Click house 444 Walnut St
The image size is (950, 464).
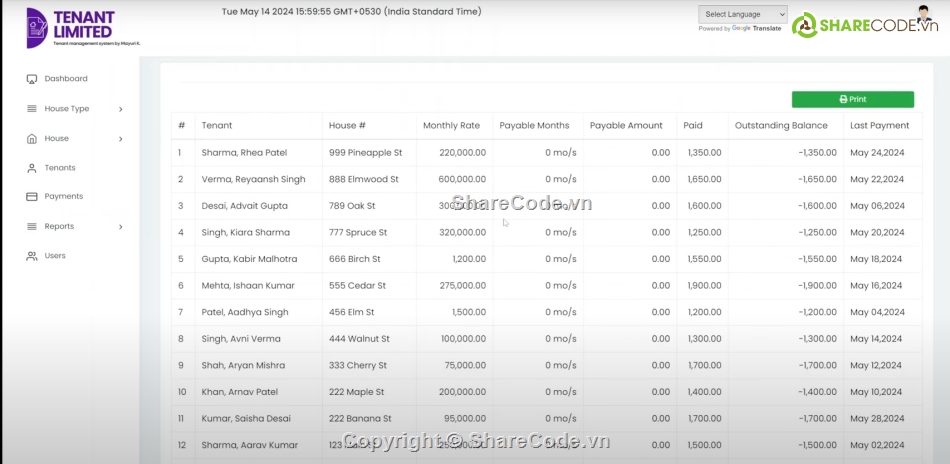tap(359, 339)
